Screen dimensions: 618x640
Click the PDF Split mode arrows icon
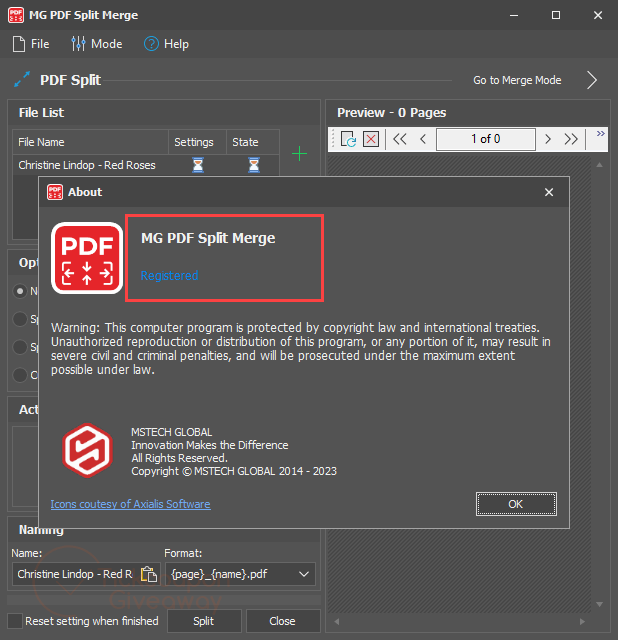pyautogui.click(x=22, y=79)
